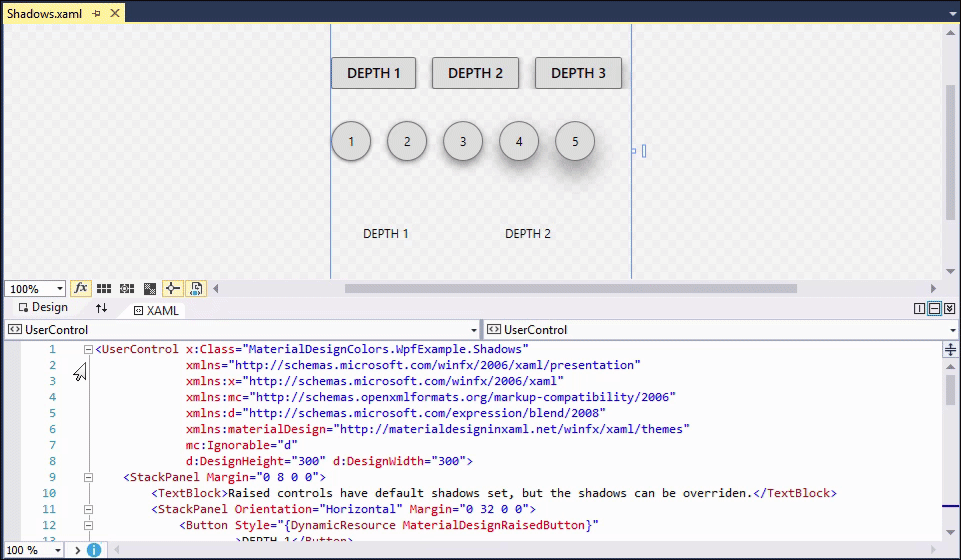Click the designer scroll left arrow
This screenshot has height=560, width=961.
point(216,289)
